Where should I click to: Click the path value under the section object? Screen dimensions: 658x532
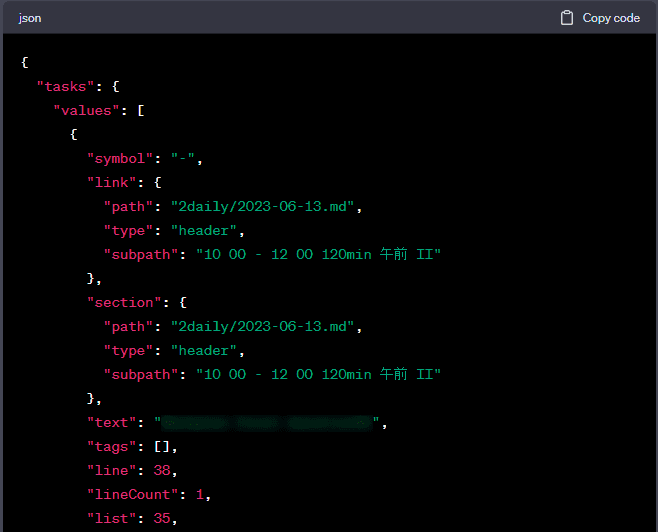[265, 326]
